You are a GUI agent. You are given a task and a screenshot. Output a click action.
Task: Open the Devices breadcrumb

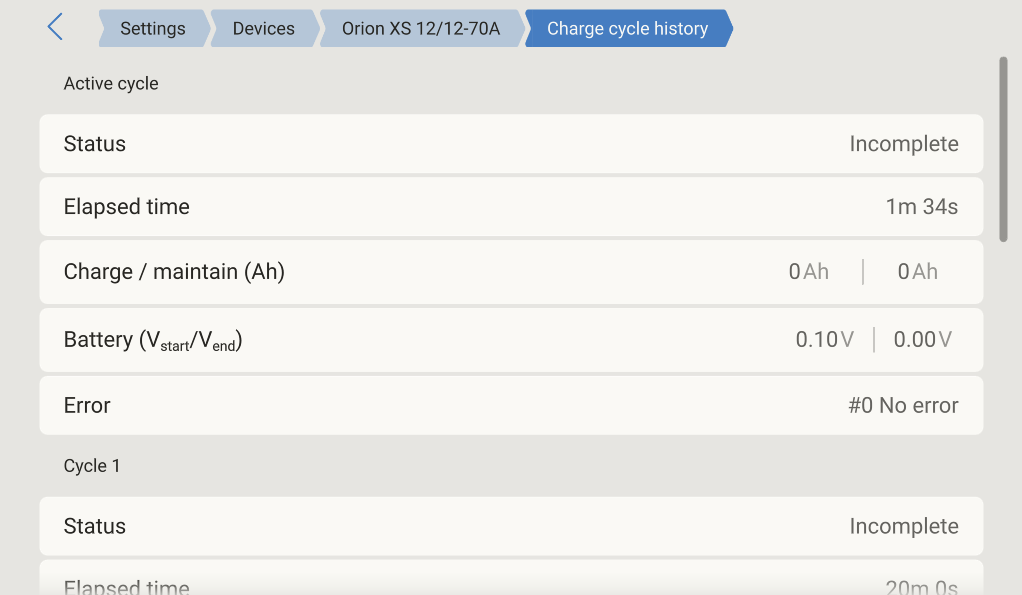pos(264,29)
